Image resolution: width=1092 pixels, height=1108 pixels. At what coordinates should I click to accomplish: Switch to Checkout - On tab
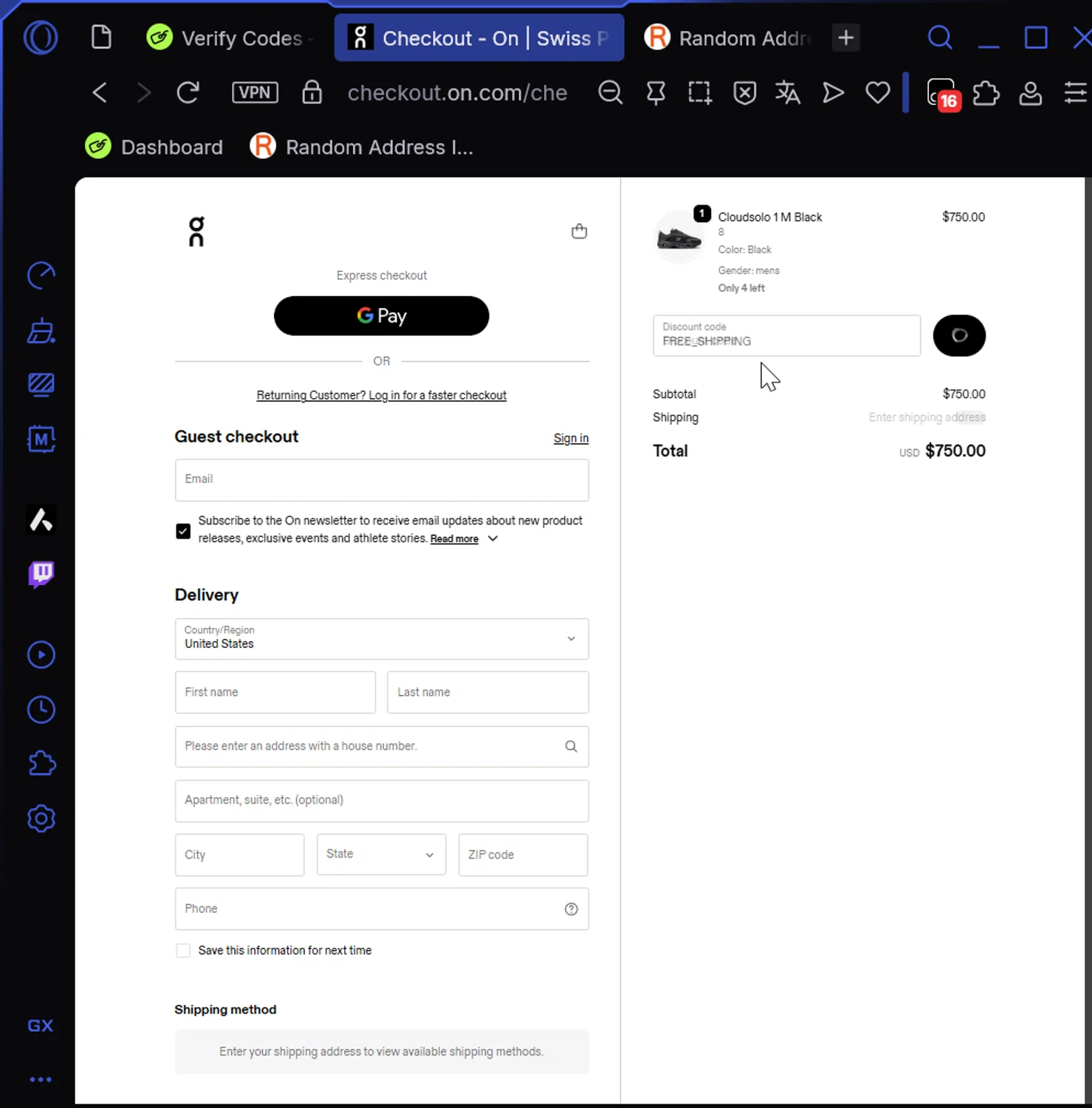tap(479, 38)
